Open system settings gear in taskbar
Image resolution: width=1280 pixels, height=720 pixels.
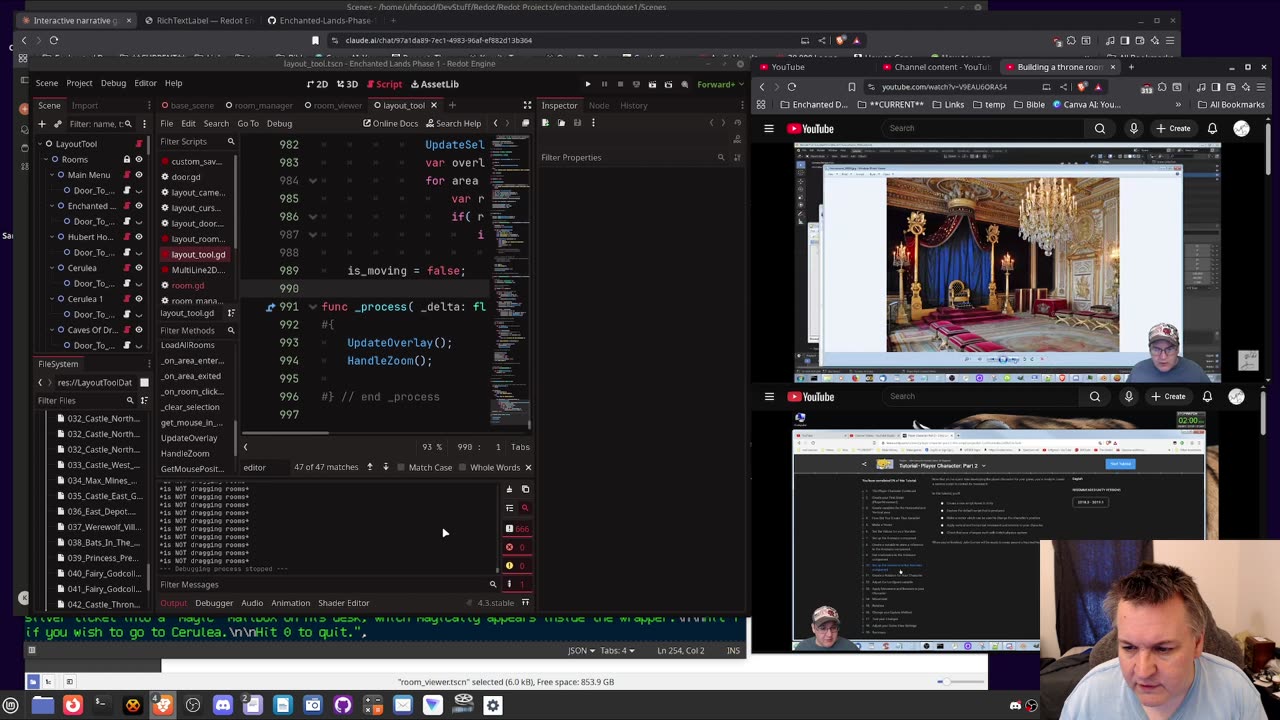coord(492,705)
